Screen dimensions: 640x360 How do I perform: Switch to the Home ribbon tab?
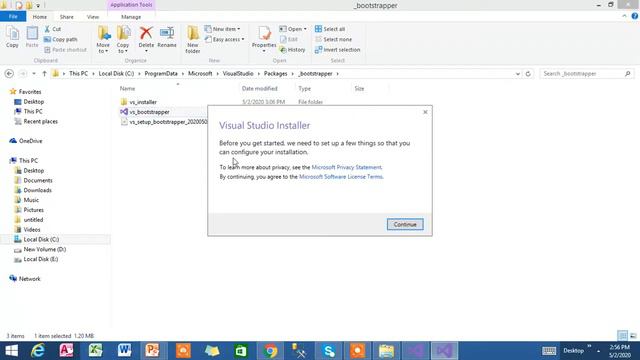40,17
